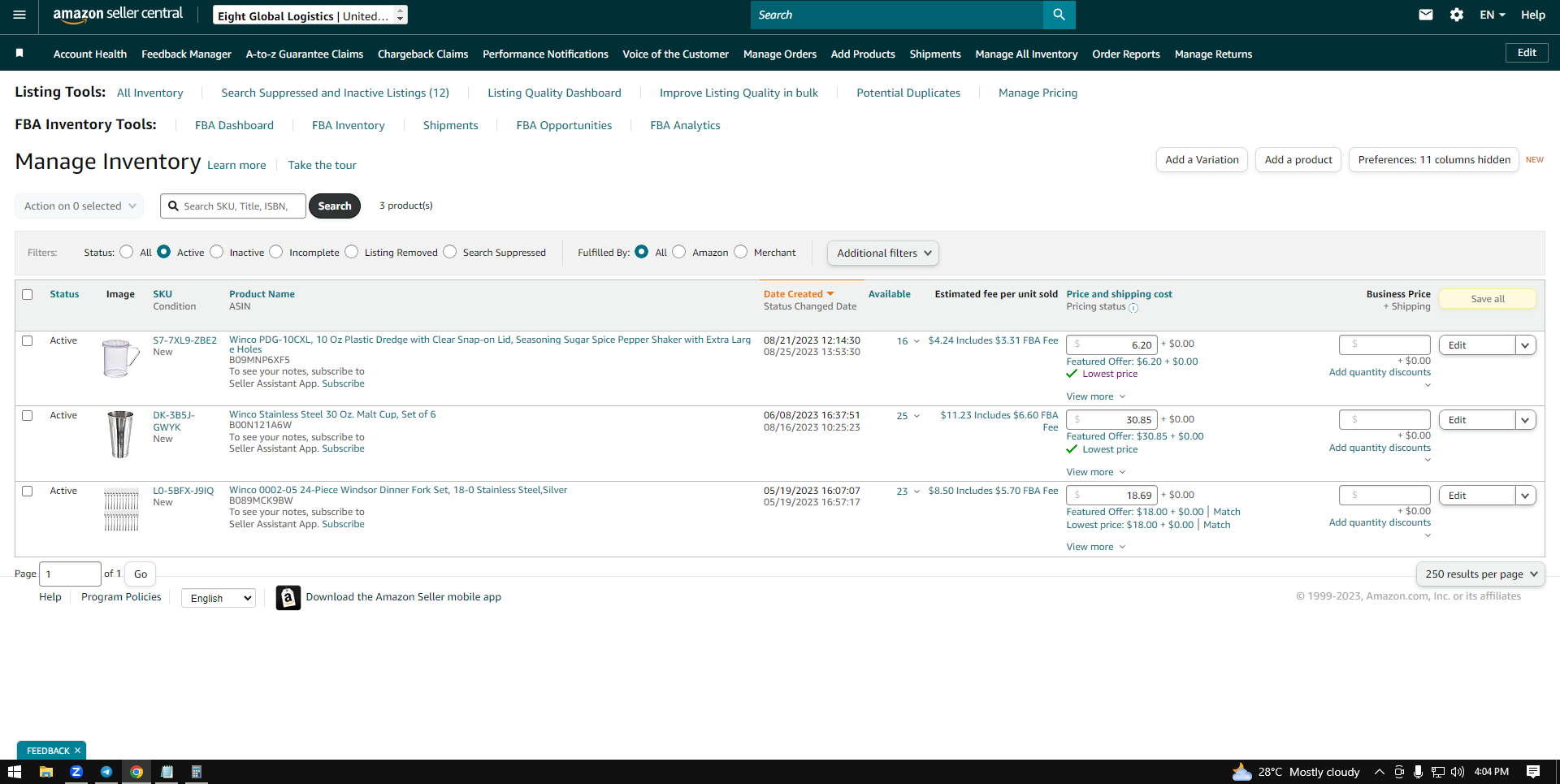The width and height of the screenshot is (1560, 784).
Task: Open the Windows notification center
Action: (1533, 772)
